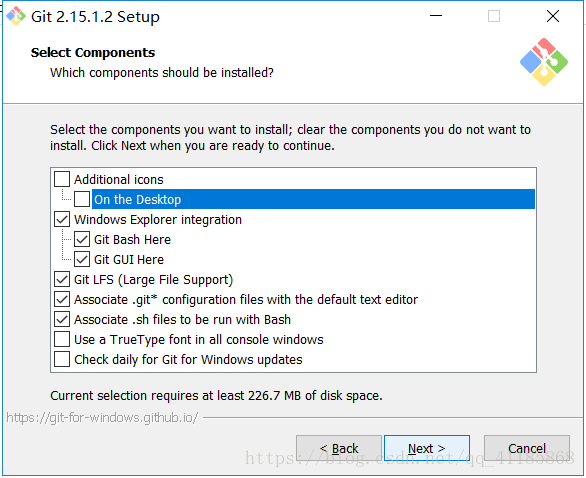
Task: Select 'Check daily for Git for Windows updates' label
Action: point(188,360)
